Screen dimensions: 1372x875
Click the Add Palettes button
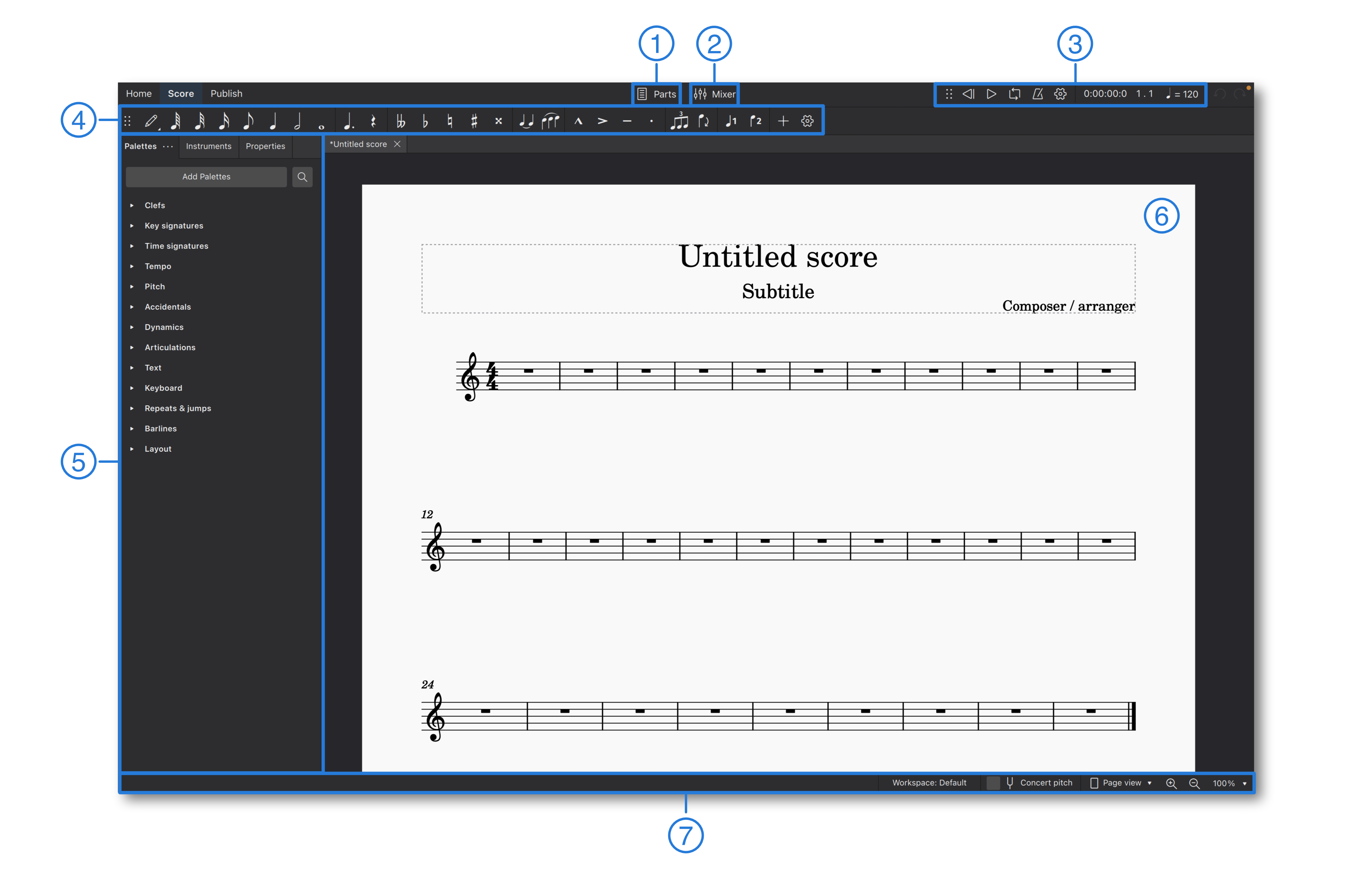point(206,177)
